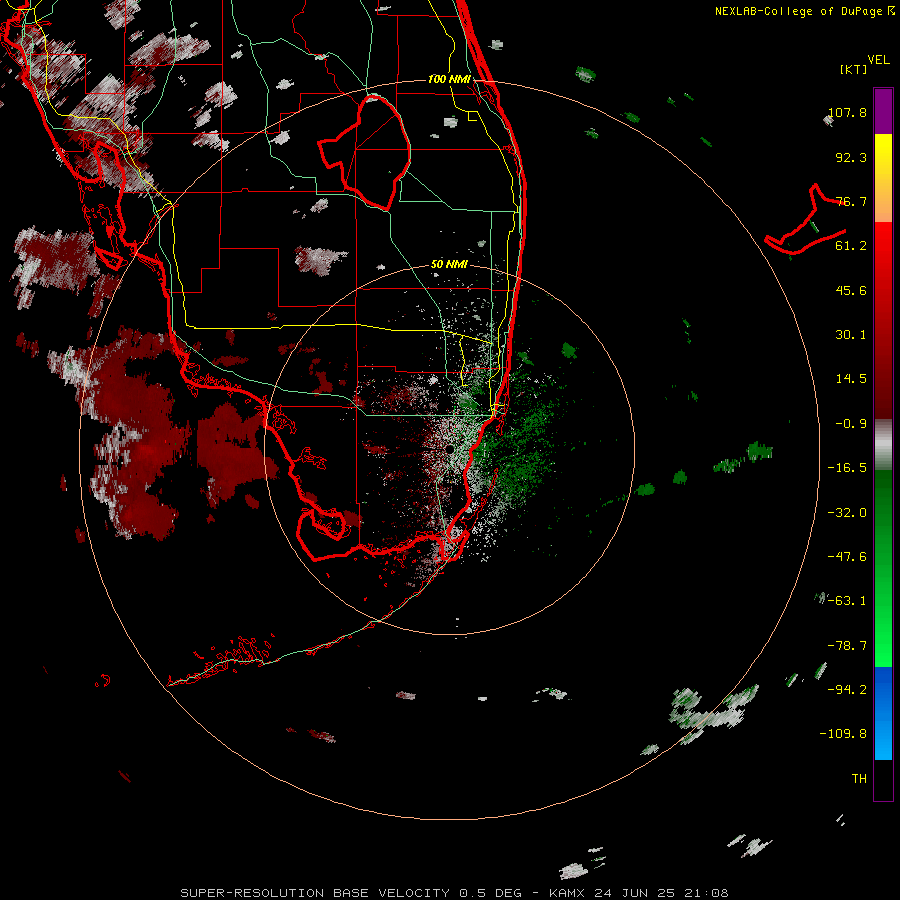Click the 30.1 velocity scale value
The height and width of the screenshot is (900, 900).
point(851,335)
